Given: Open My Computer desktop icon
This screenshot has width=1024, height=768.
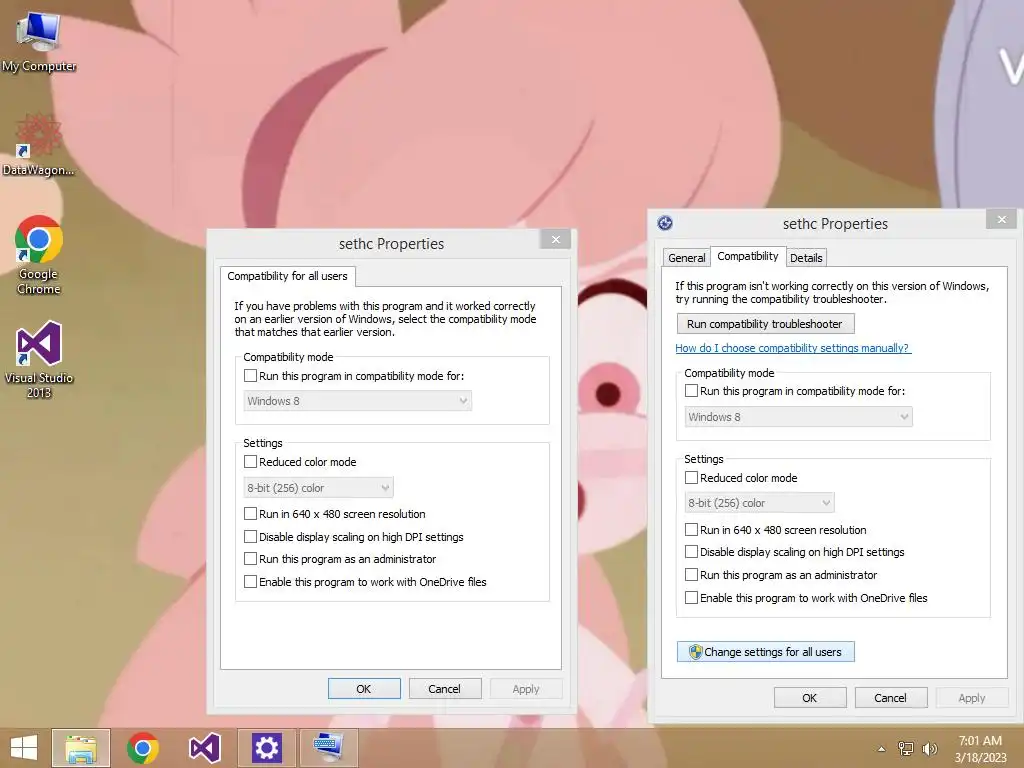Looking at the screenshot, I should click(39, 40).
